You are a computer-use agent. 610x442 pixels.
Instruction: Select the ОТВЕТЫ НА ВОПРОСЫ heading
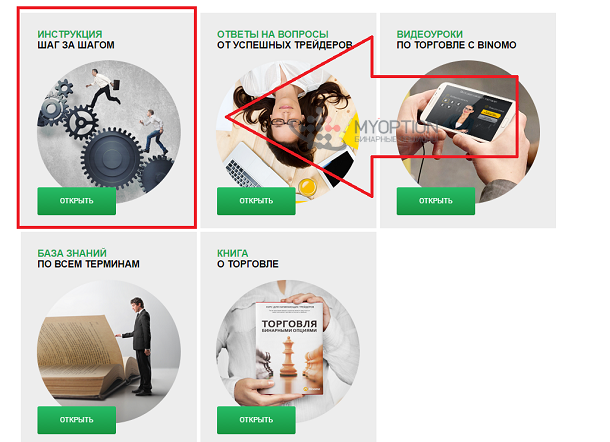(x=273, y=34)
